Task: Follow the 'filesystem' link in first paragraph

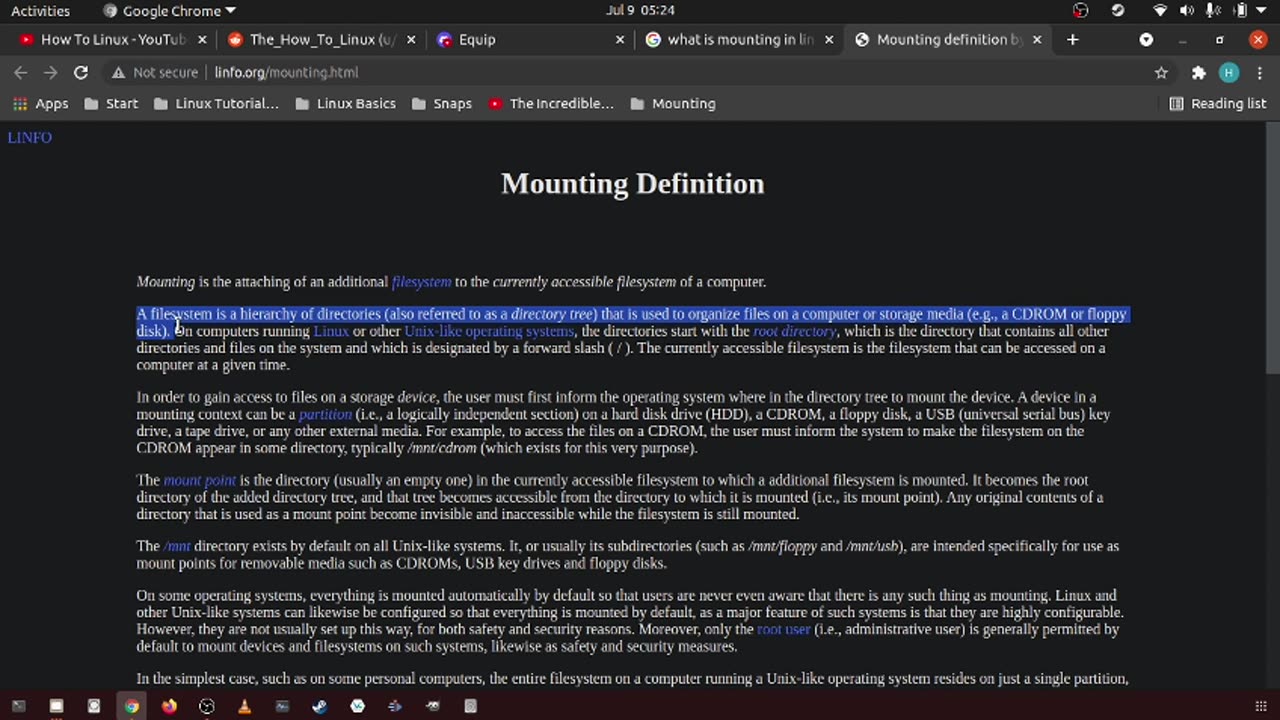Action: [x=421, y=282]
